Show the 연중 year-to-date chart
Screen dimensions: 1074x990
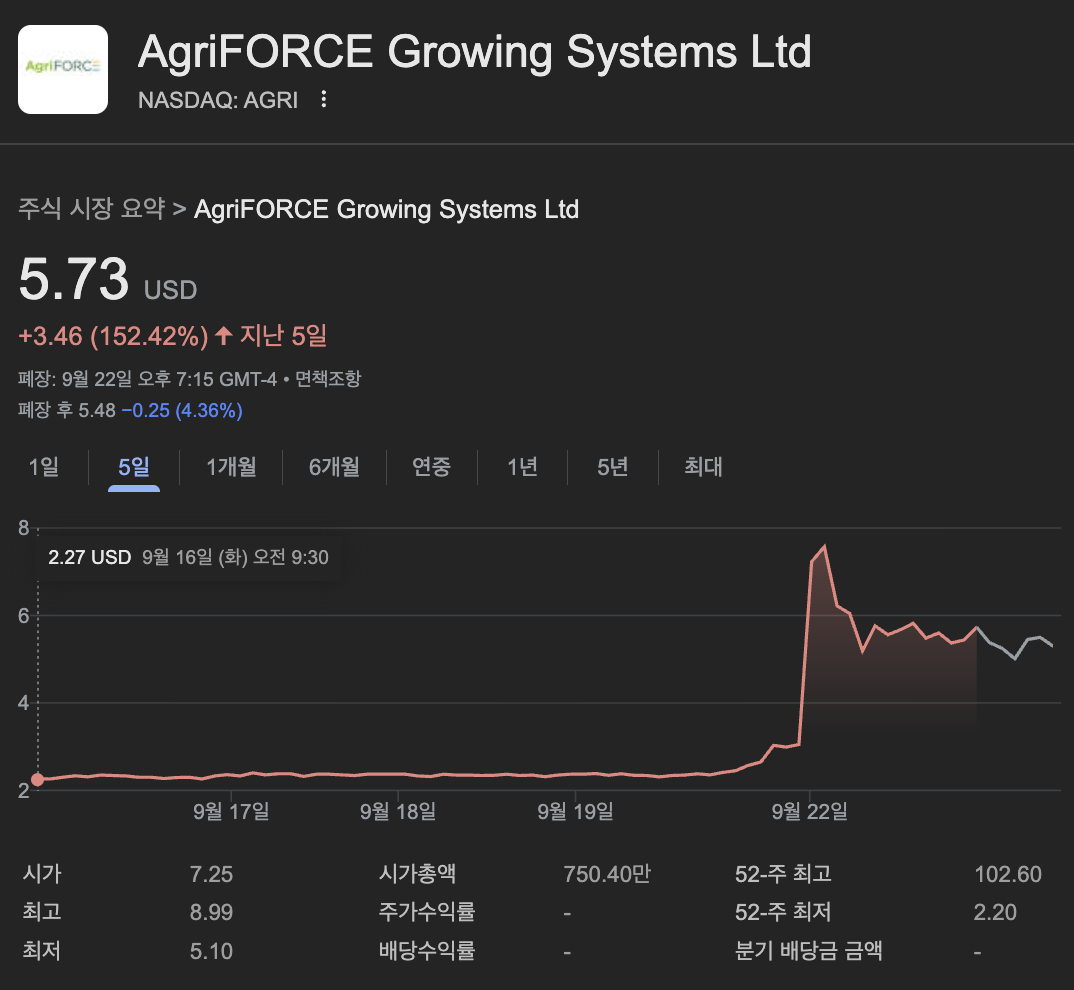(x=432, y=467)
